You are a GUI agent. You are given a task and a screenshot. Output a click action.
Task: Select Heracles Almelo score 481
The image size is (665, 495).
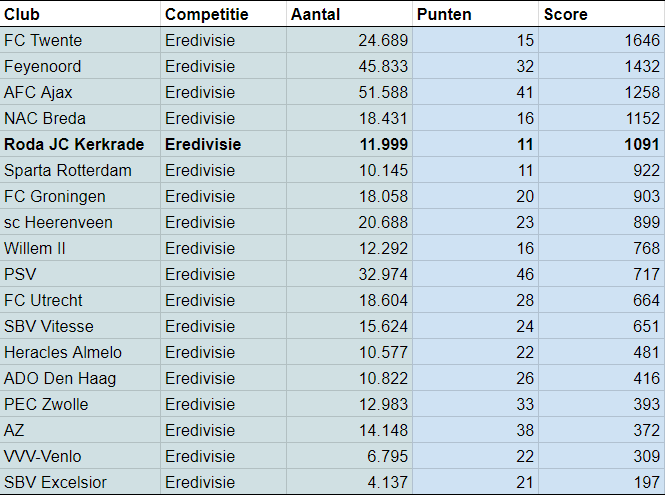pyautogui.click(x=600, y=352)
